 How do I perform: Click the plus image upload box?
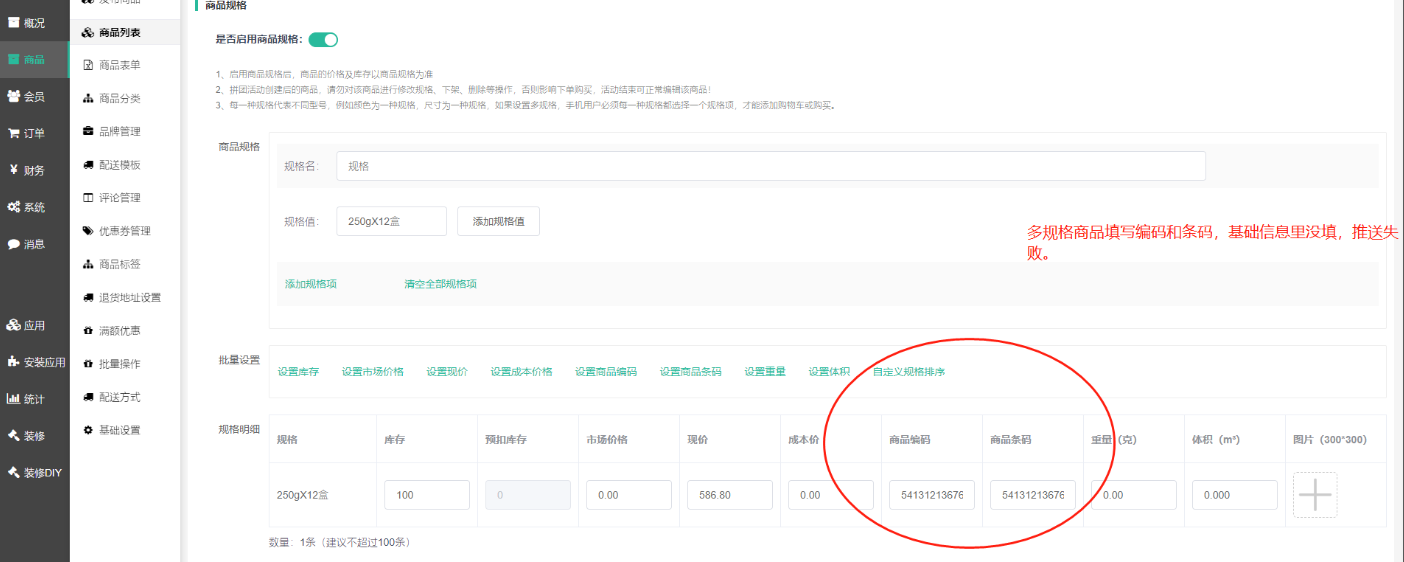coord(1315,495)
